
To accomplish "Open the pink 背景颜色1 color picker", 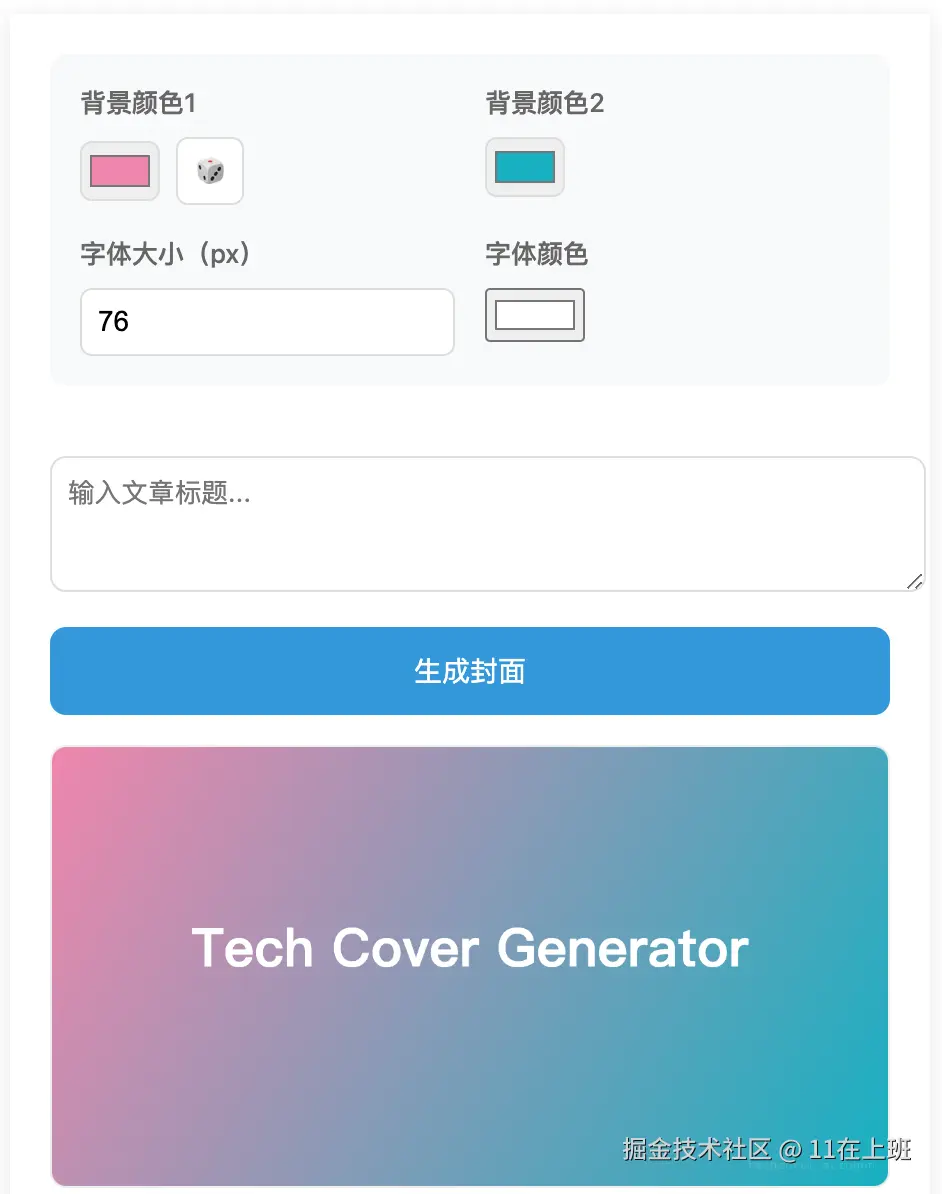I will 120,171.
